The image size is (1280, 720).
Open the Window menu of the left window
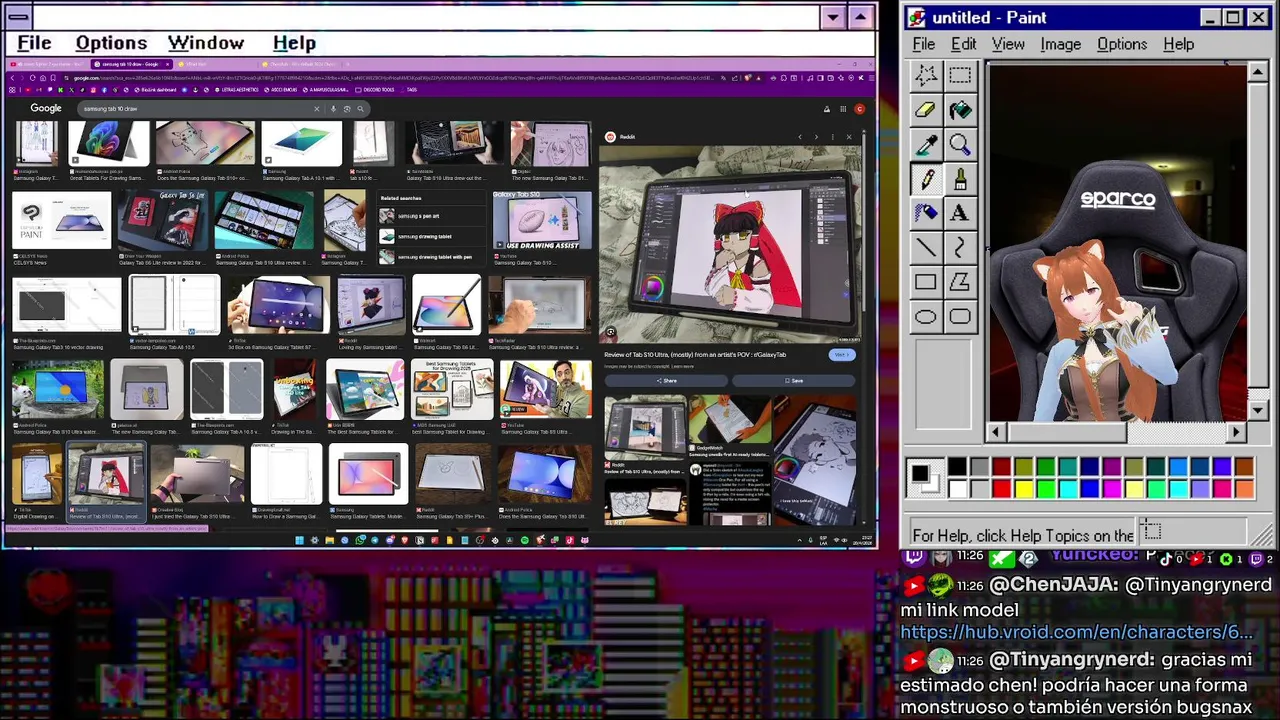206,43
